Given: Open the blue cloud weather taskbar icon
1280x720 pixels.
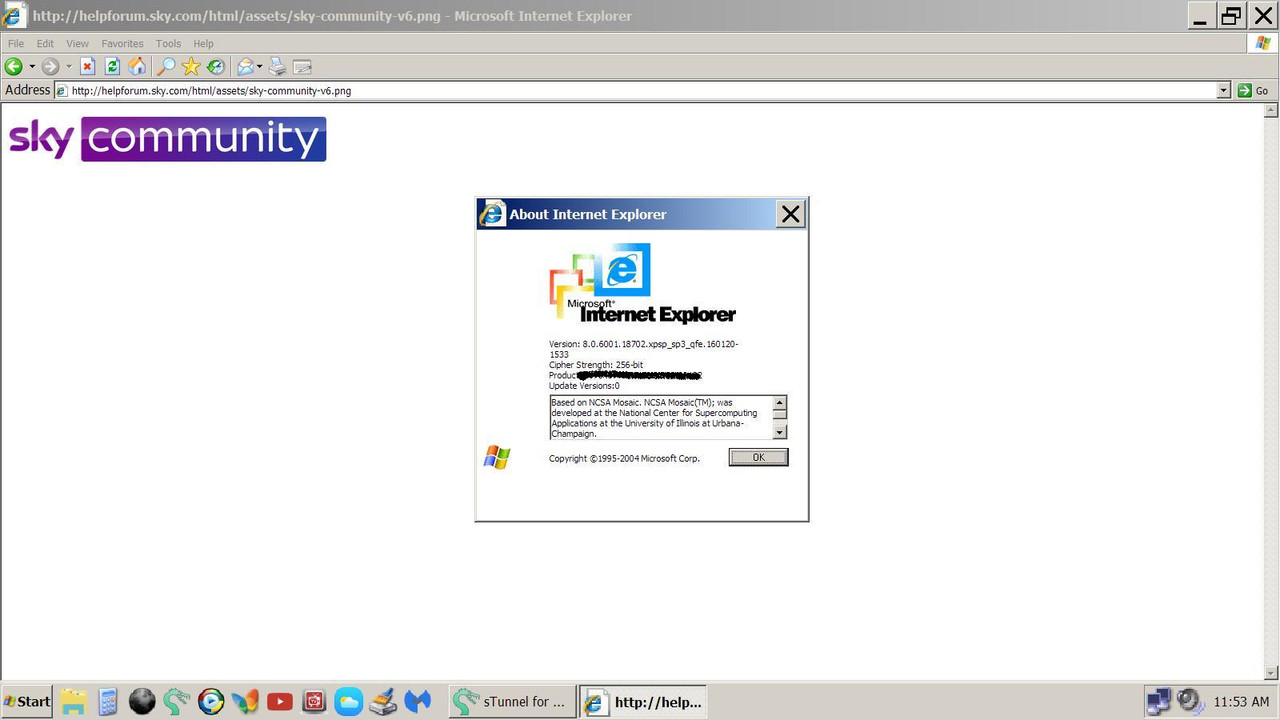Looking at the screenshot, I should click(348, 701).
